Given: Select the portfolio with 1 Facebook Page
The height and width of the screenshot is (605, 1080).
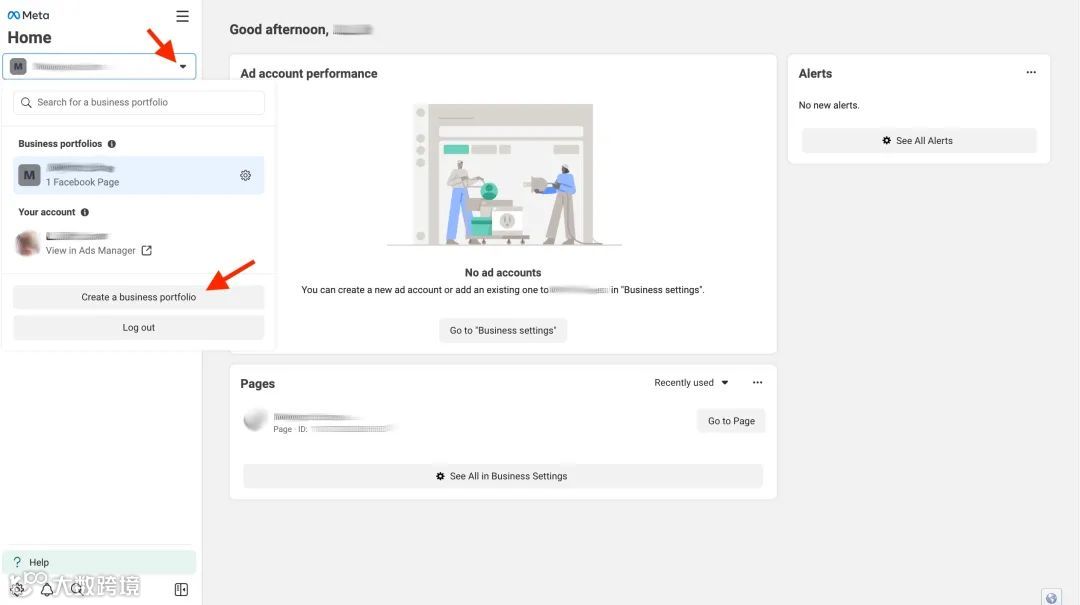Looking at the screenshot, I should click(138, 176).
